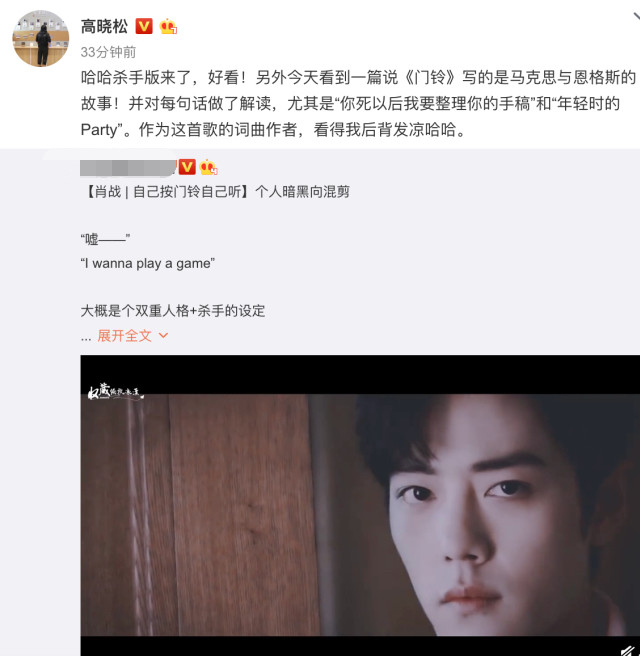Viewport: 640px width, 656px height.
Task: Open 高晓松's round profile avatar
Action: tap(41, 38)
